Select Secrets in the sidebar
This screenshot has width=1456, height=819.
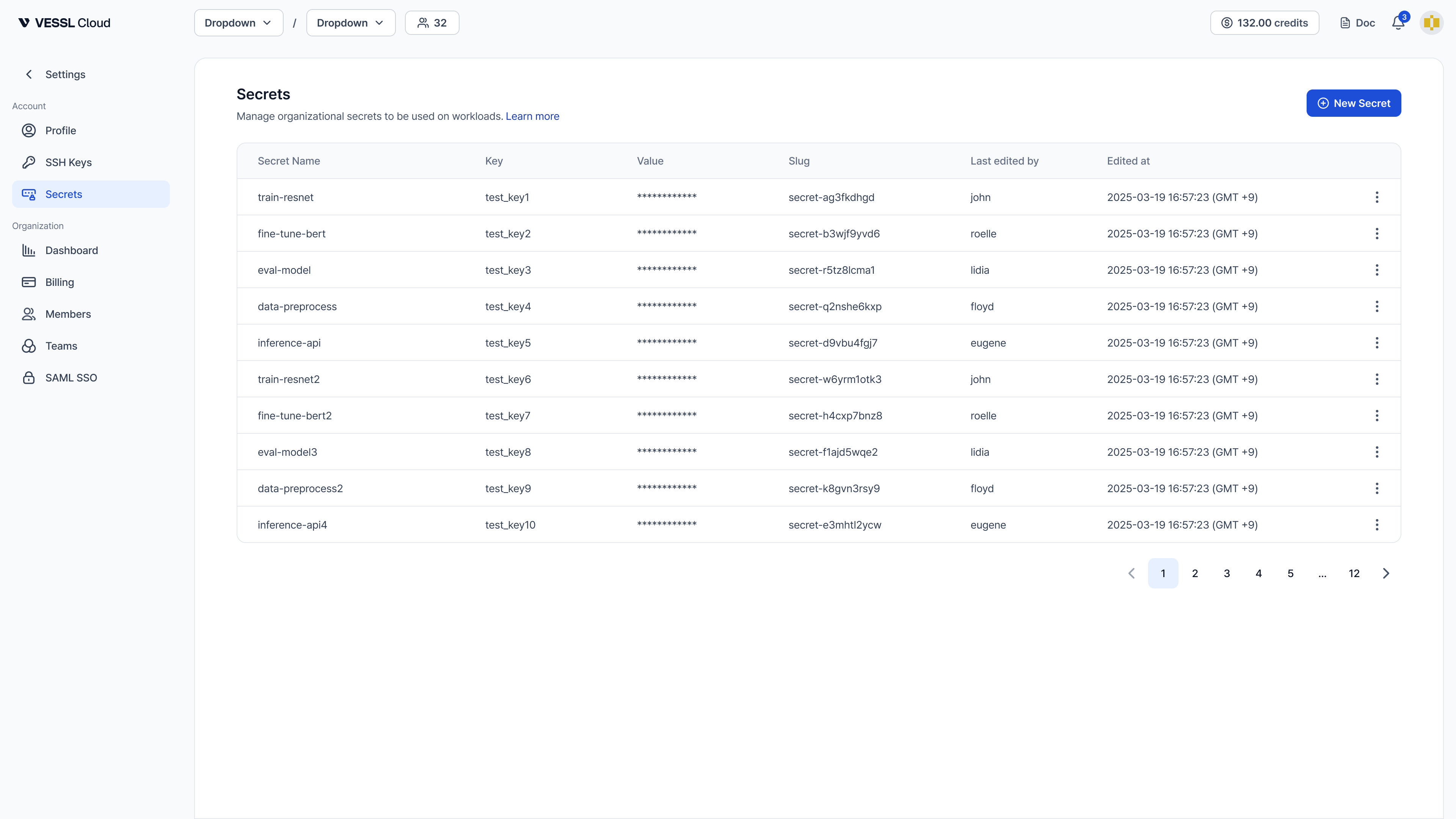tap(91, 194)
